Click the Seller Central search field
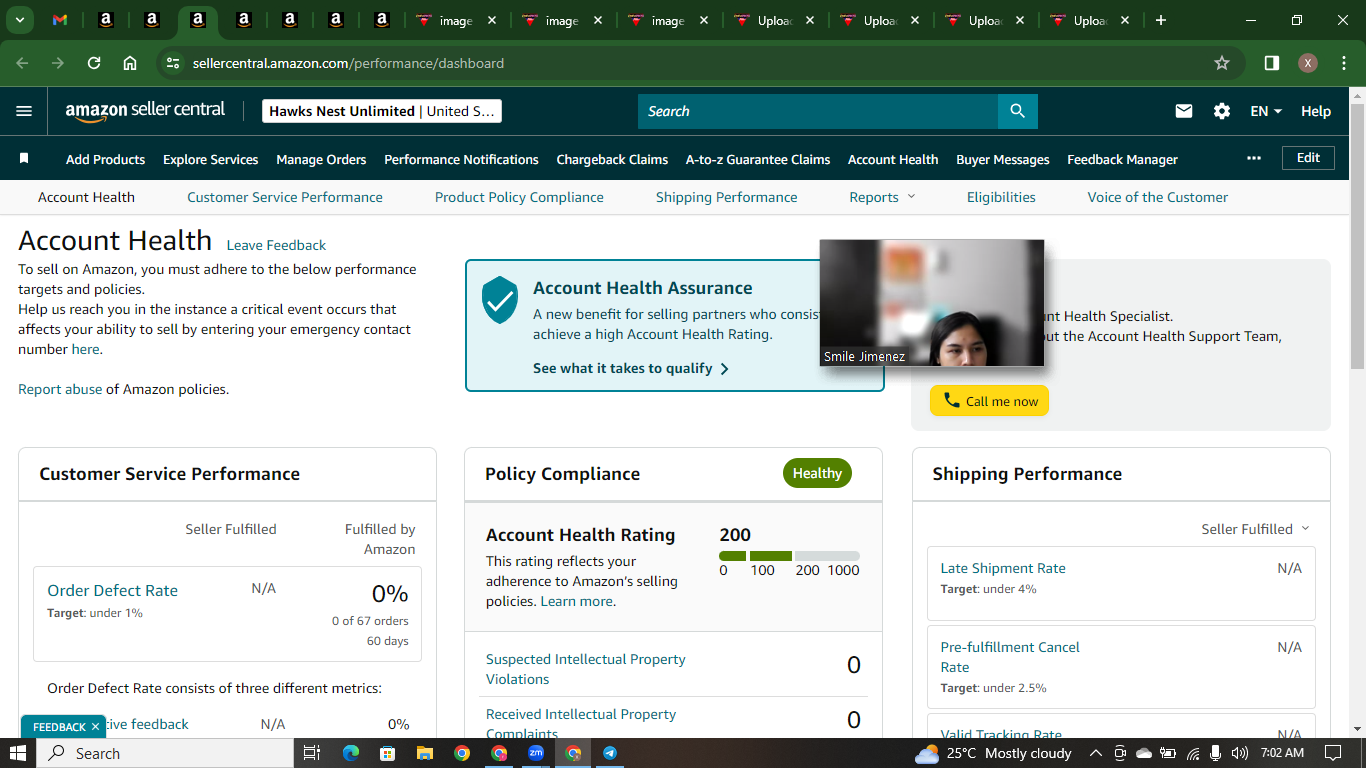The width and height of the screenshot is (1366, 768). point(818,111)
